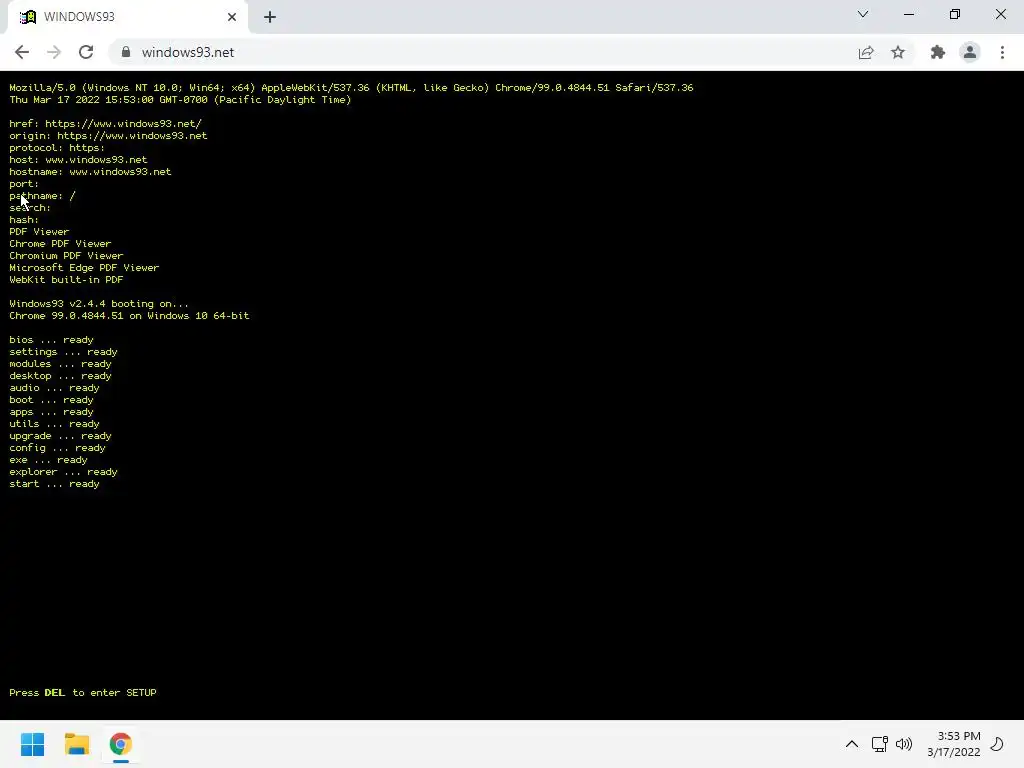This screenshot has width=1024, height=768.
Task: Click the 'modules ... ready' line
Action: coord(60,364)
